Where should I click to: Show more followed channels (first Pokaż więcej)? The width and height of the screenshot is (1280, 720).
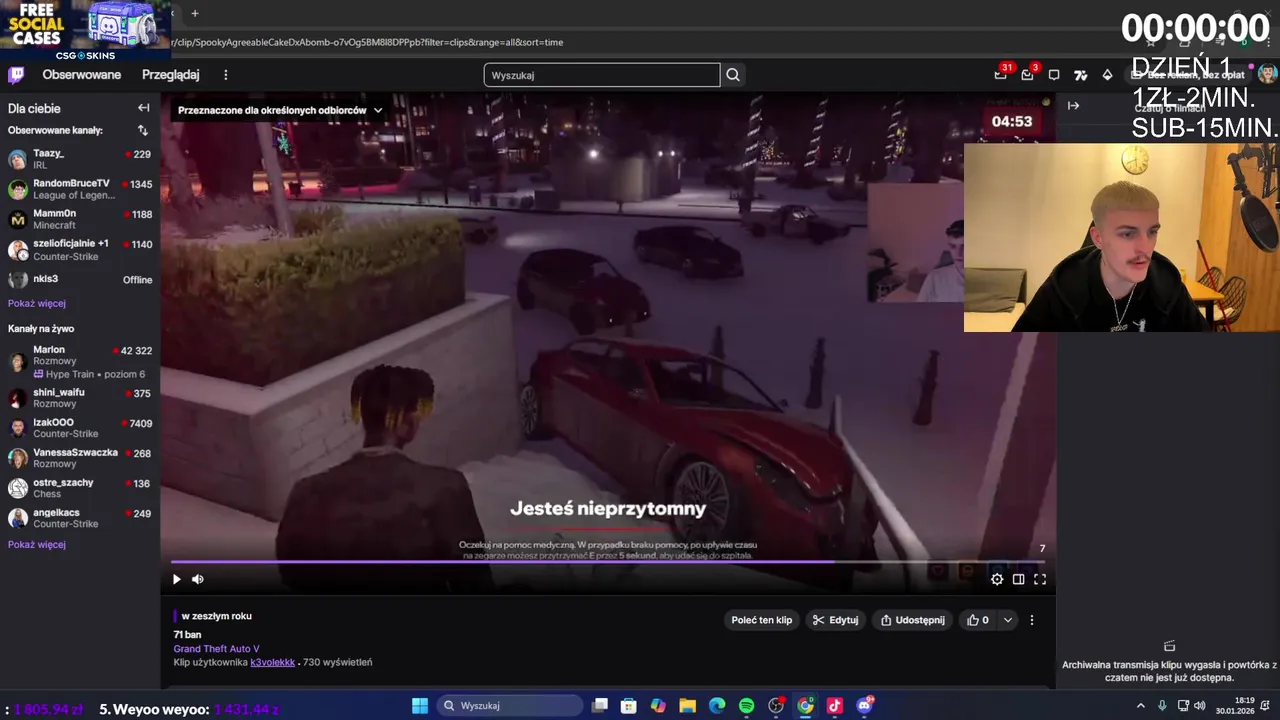[x=37, y=303]
